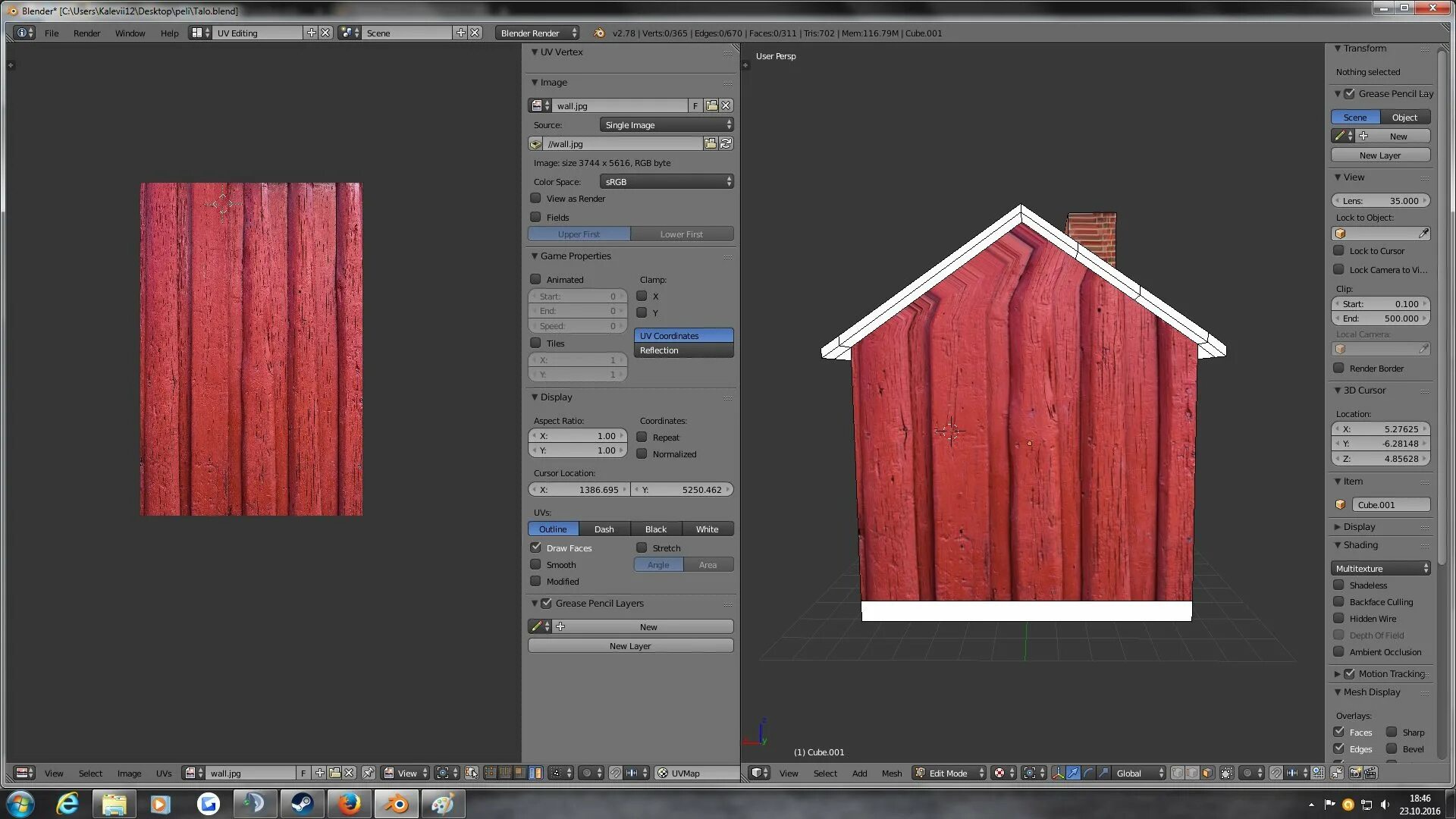Click the reload image icon beside //wall.jpg
Screen dimensions: 1456x819
(x=726, y=143)
